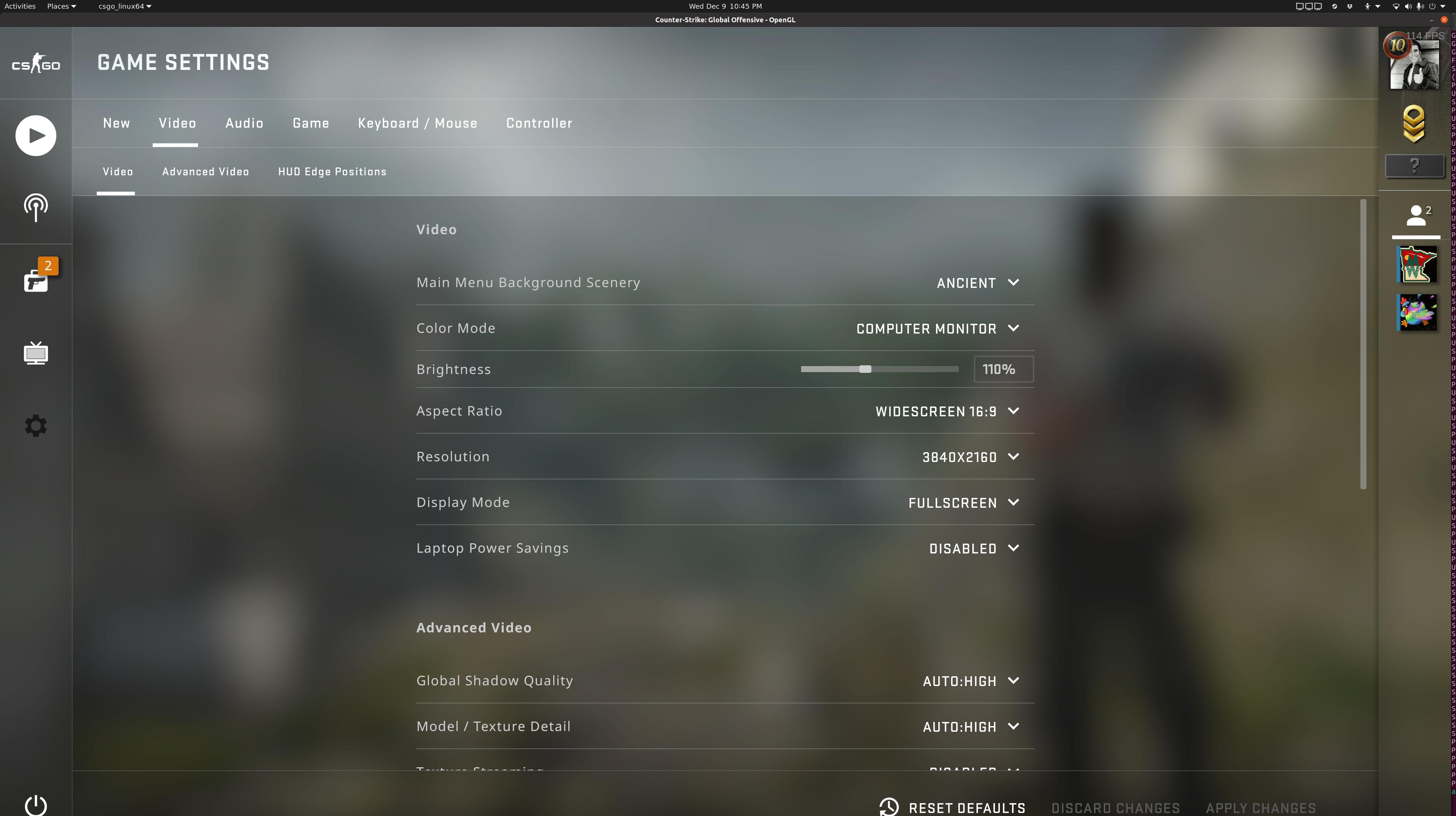The image size is (1456, 816).
Task: Click the Brightness 110% value field
Action: pos(1003,369)
